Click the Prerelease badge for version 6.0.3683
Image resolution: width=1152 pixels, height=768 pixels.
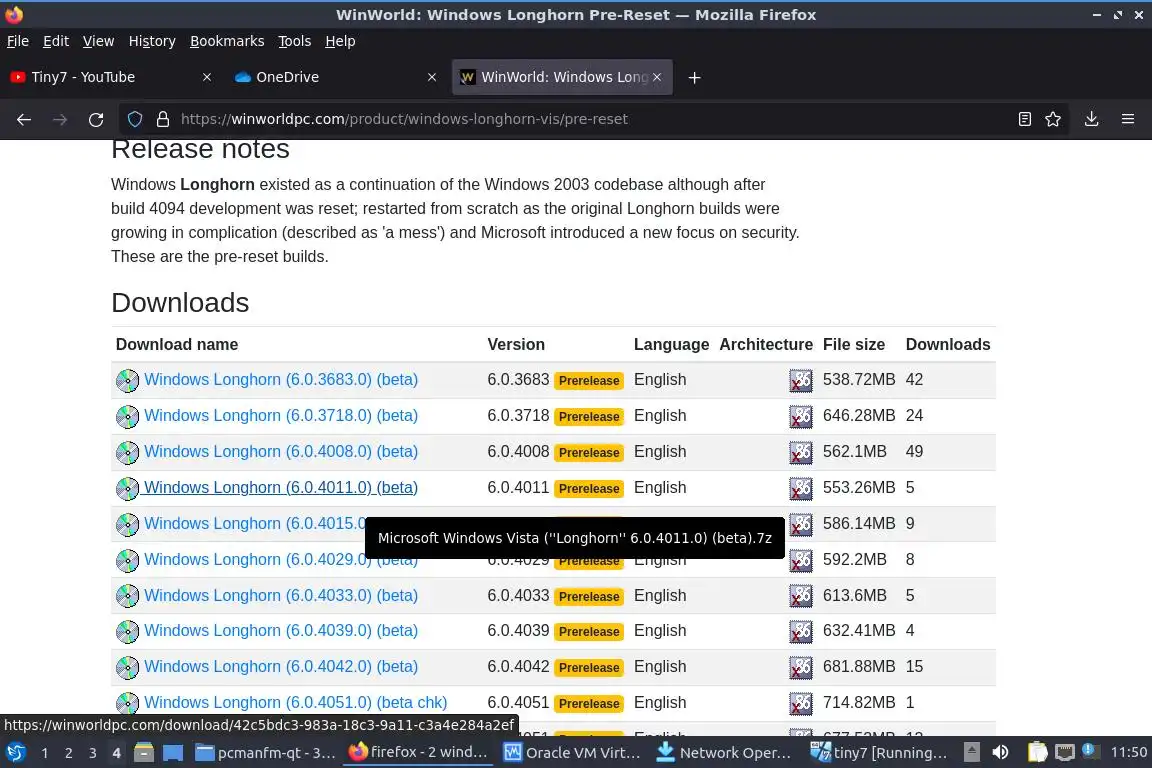[x=588, y=381]
